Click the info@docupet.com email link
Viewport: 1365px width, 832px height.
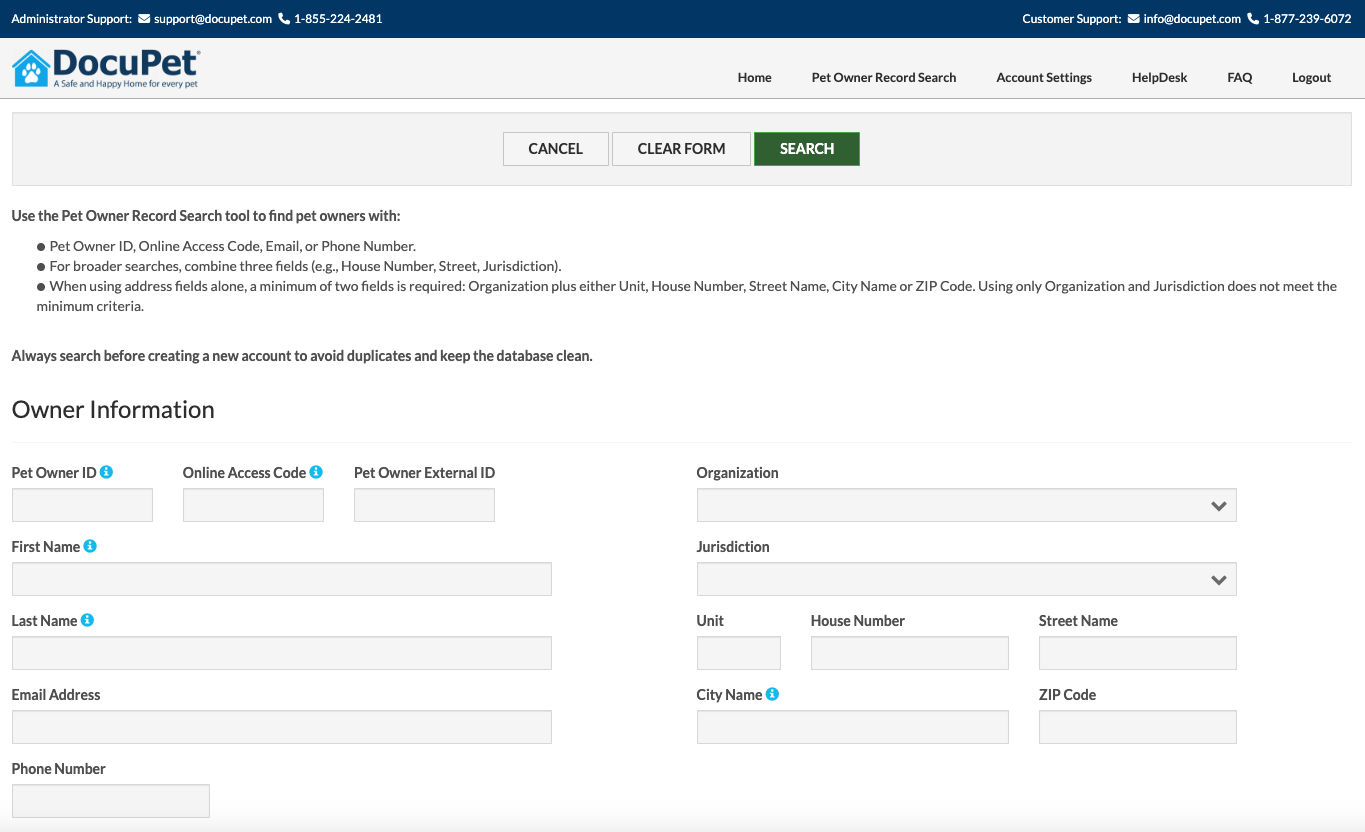click(1192, 19)
